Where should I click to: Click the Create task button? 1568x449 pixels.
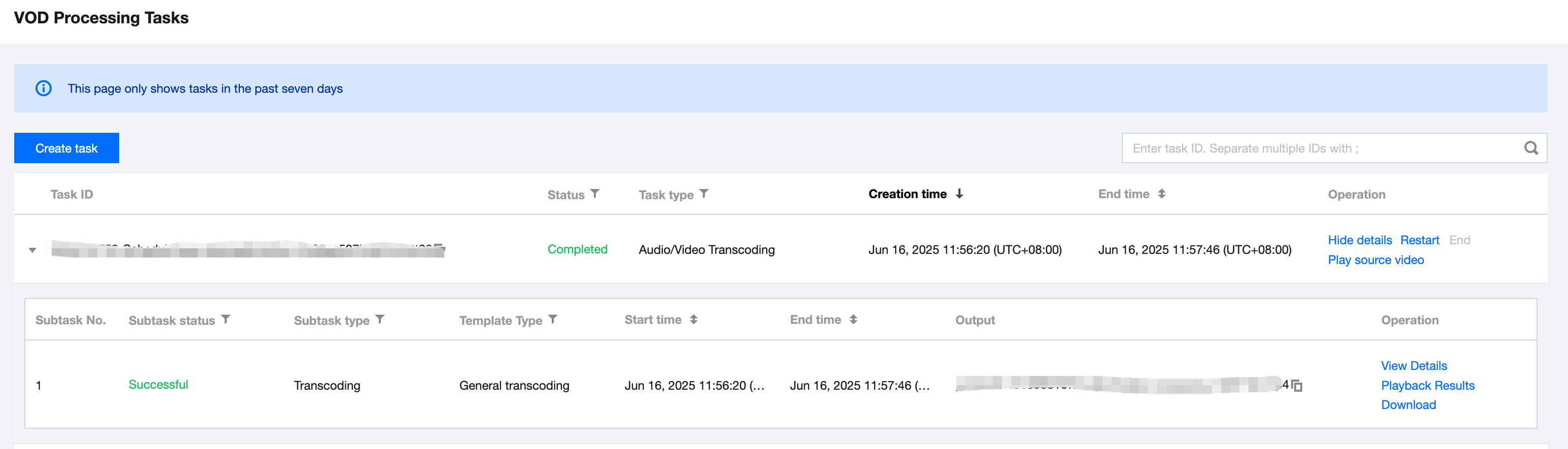(x=66, y=148)
